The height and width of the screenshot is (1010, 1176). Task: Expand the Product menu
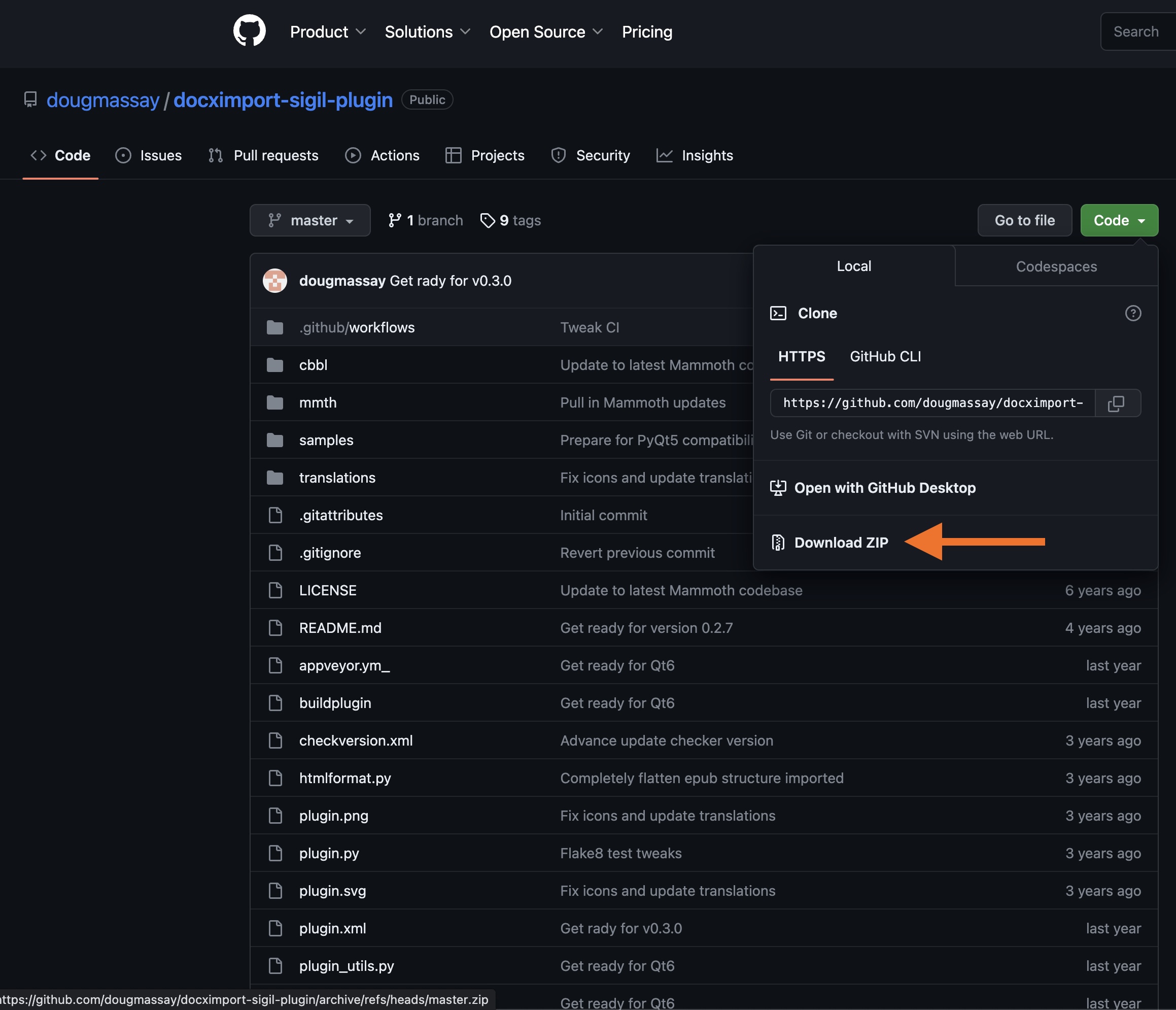(328, 32)
